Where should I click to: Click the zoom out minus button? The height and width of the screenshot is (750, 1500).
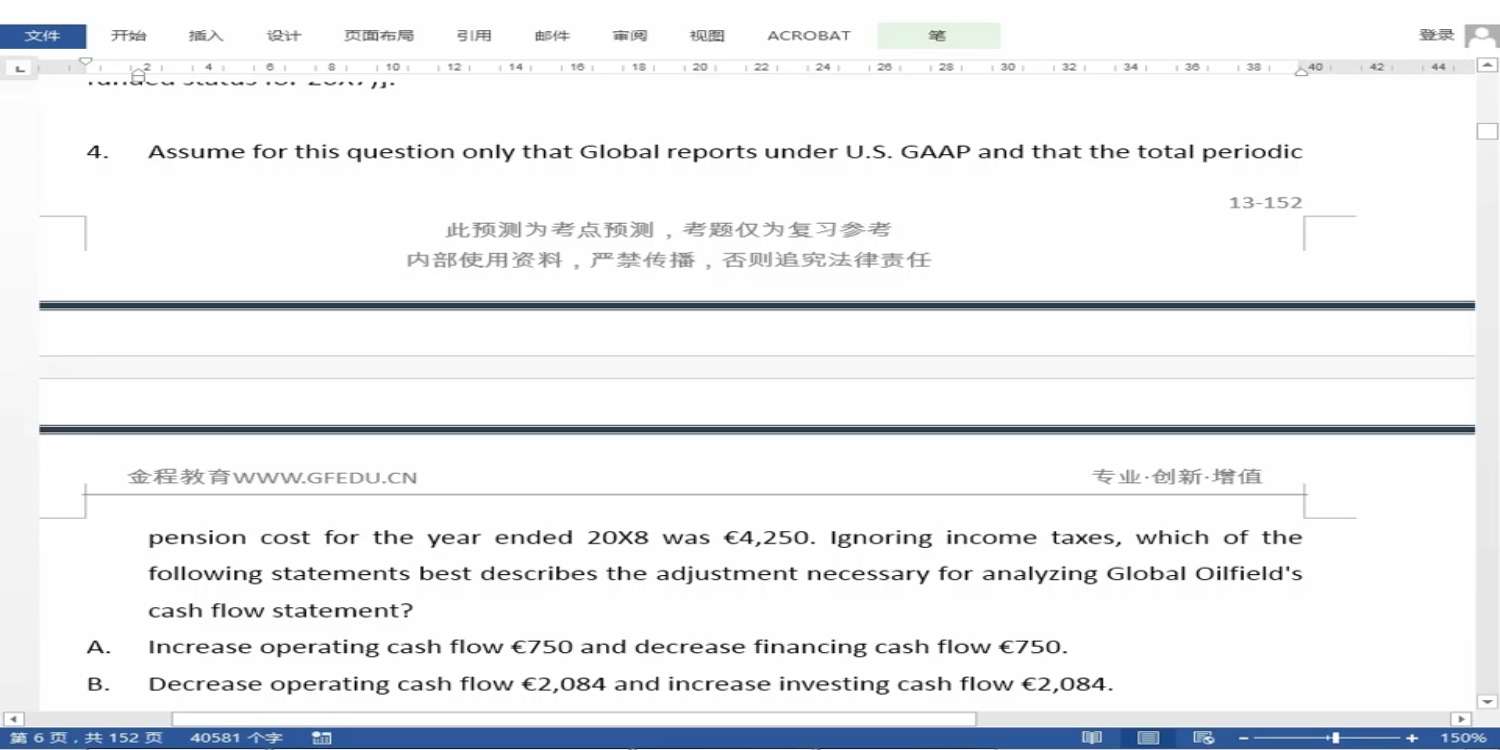pyautogui.click(x=1243, y=738)
